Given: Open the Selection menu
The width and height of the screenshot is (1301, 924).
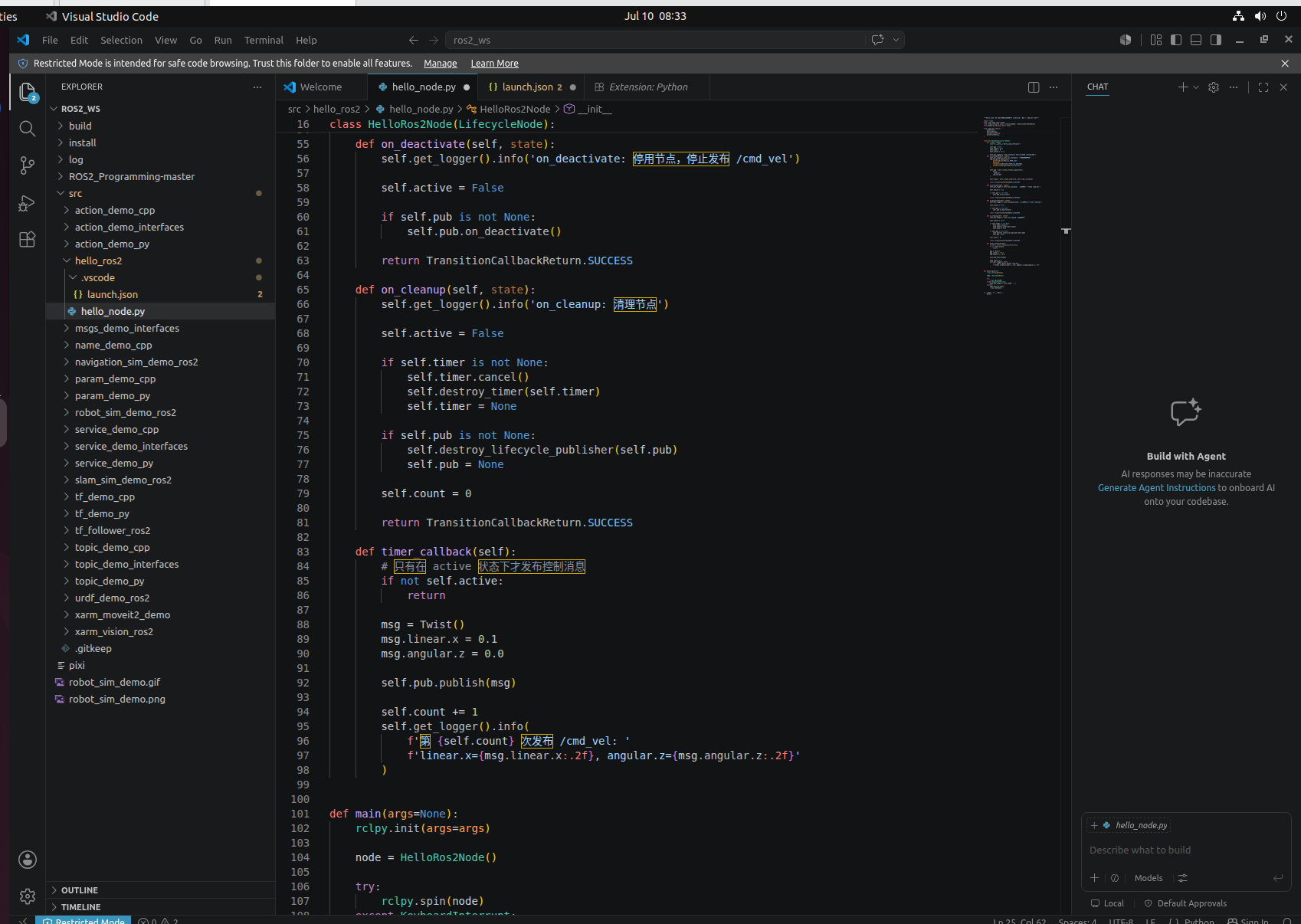Looking at the screenshot, I should [121, 40].
